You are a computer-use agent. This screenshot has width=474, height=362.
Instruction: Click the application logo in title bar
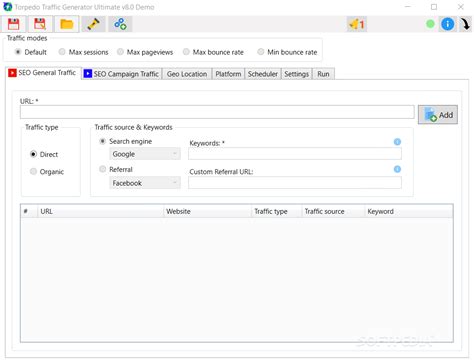click(7, 7)
